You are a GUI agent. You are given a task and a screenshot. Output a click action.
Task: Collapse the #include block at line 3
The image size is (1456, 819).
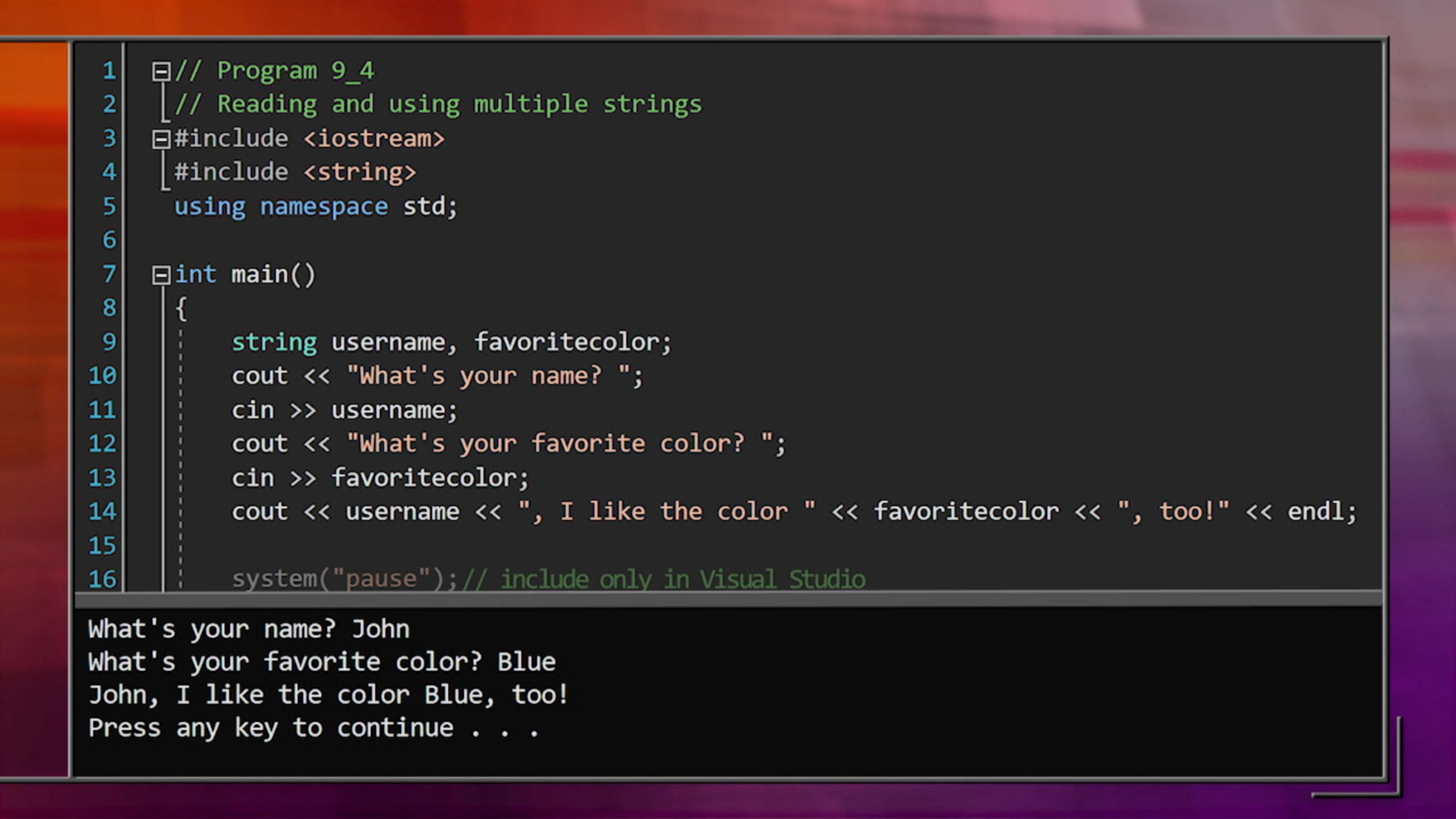click(x=161, y=139)
